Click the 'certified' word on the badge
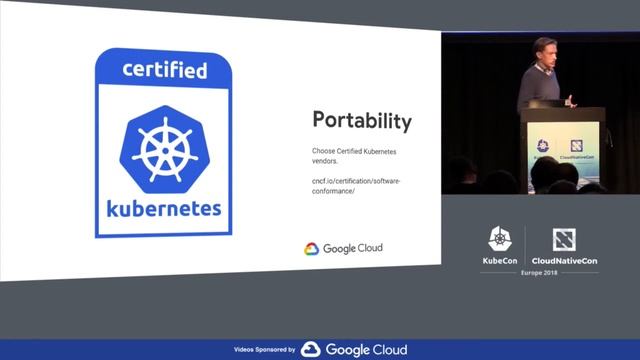This screenshot has height=360, width=640. point(165,69)
